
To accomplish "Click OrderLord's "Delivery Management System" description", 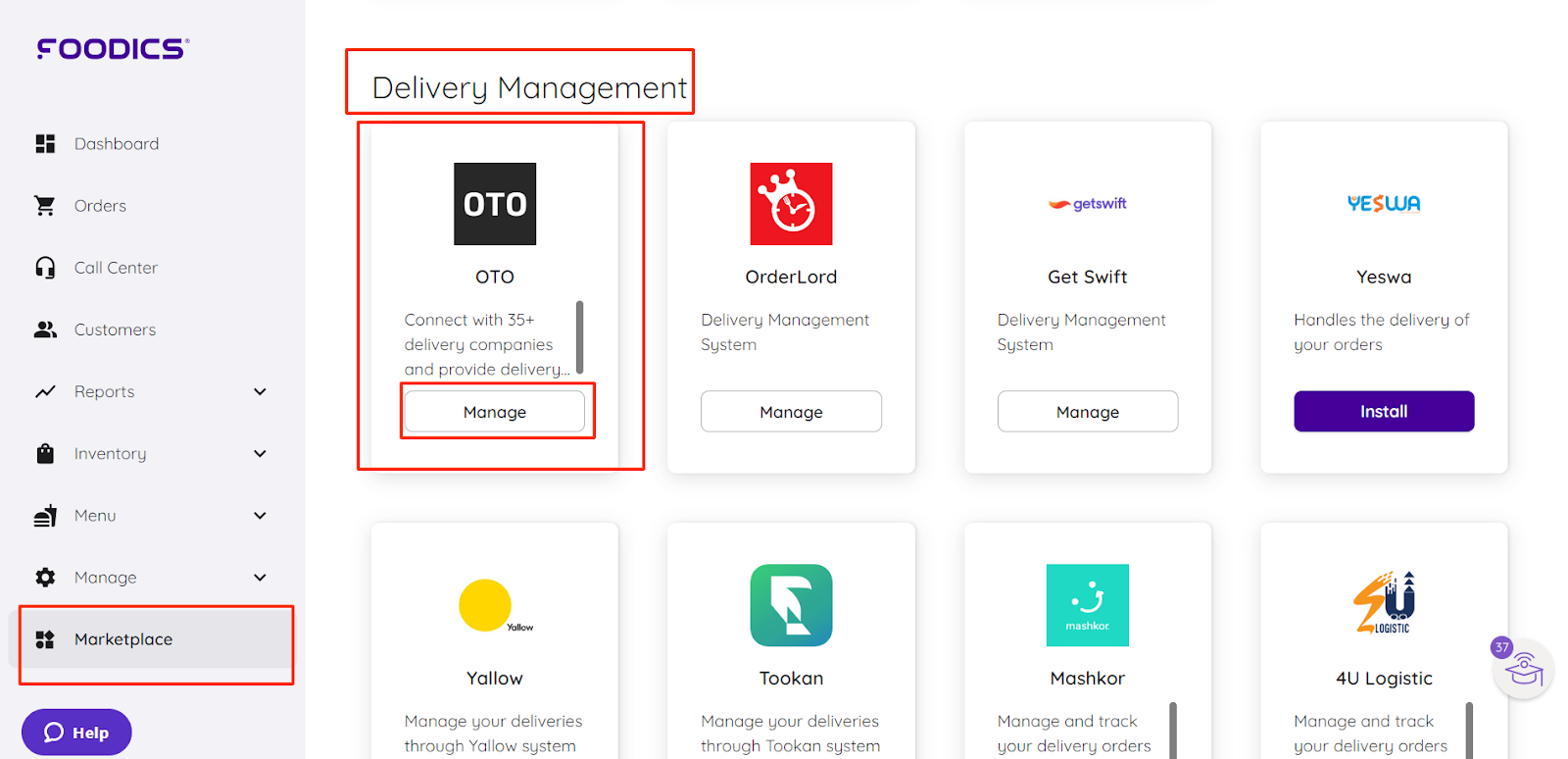I will coord(785,332).
